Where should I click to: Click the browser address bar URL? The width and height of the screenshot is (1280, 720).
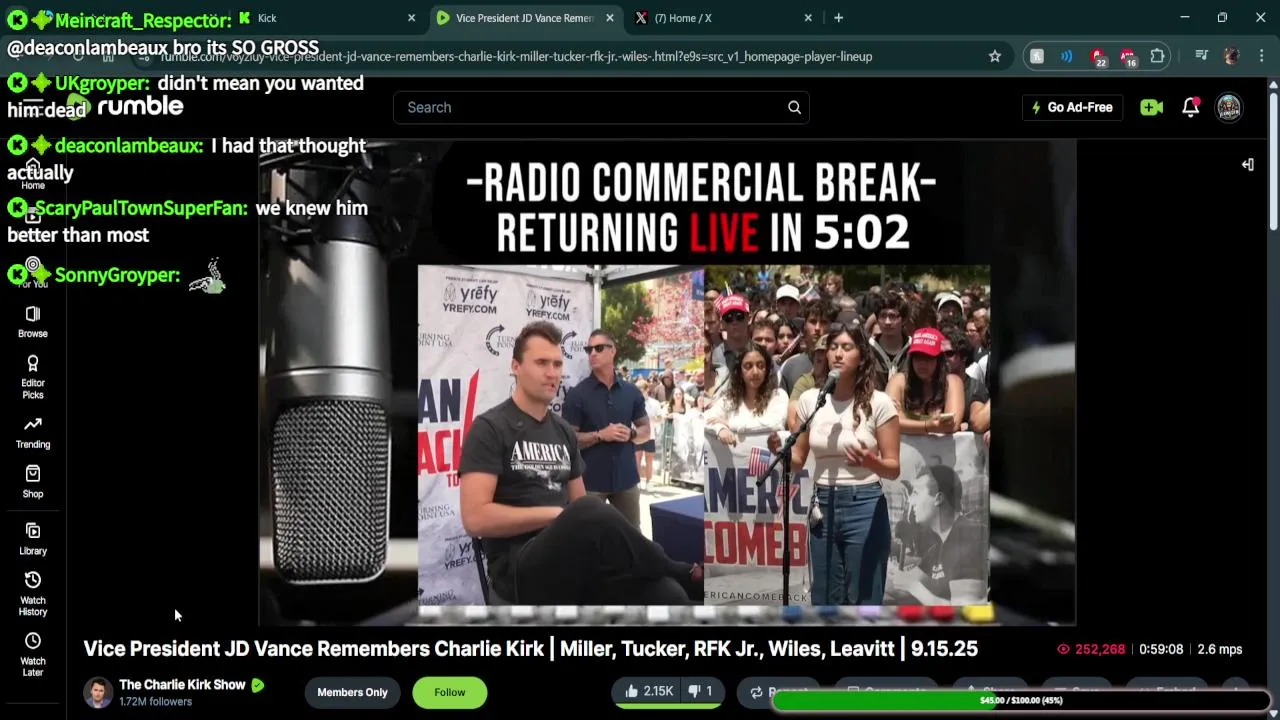pyautogui.click(x=517, y=56)
